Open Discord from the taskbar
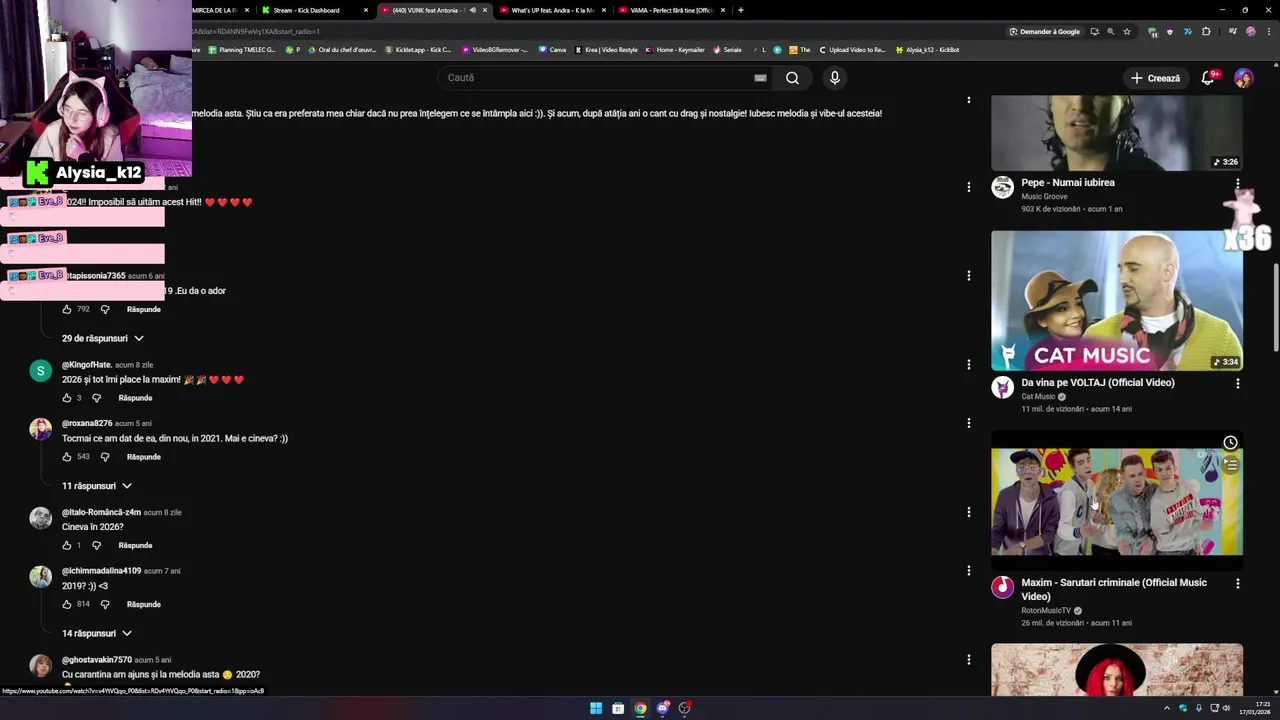The image size is (1280, 720). (662, 708)
